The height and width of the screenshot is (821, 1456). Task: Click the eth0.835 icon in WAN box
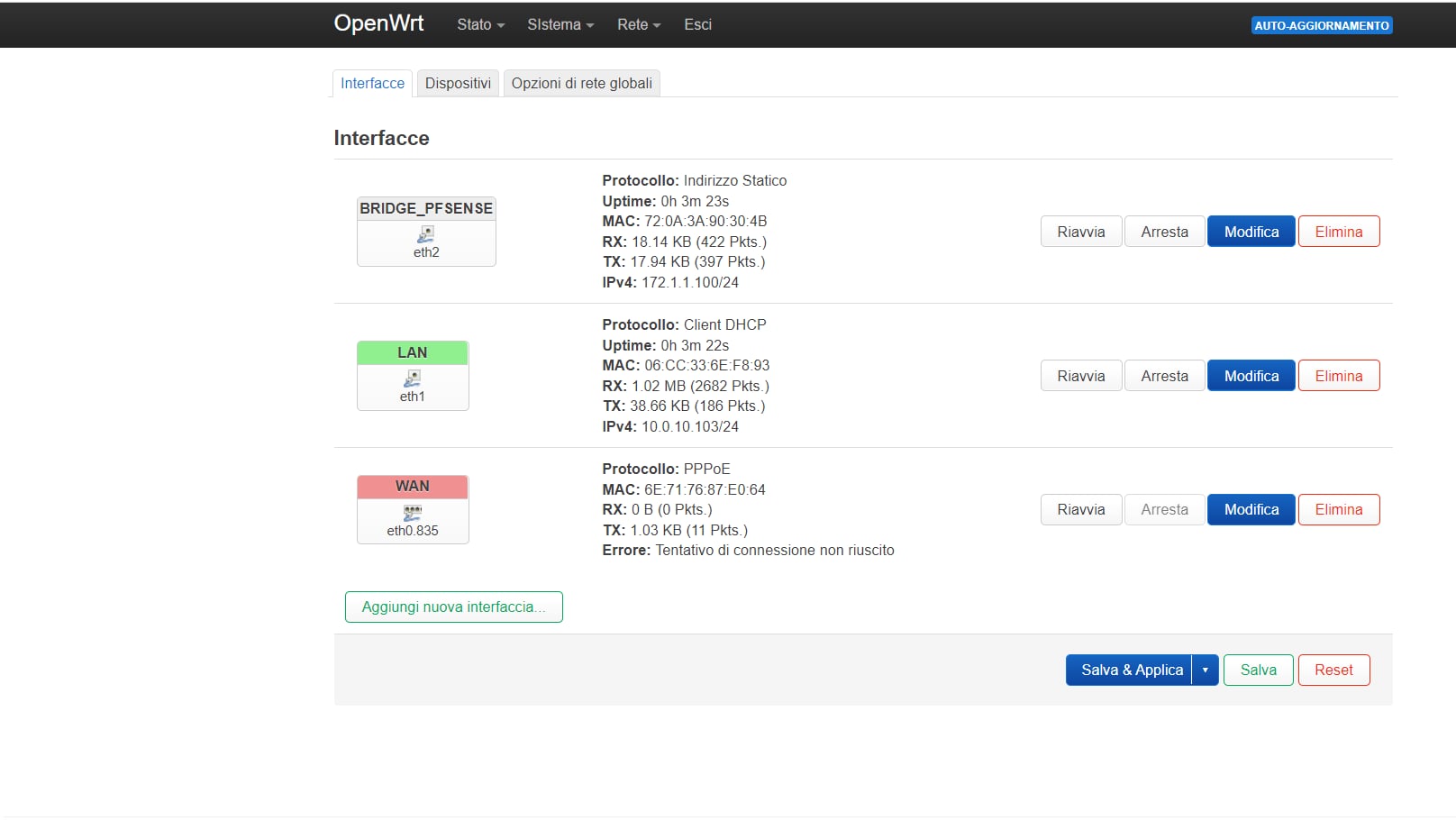(x=412, y=512)
